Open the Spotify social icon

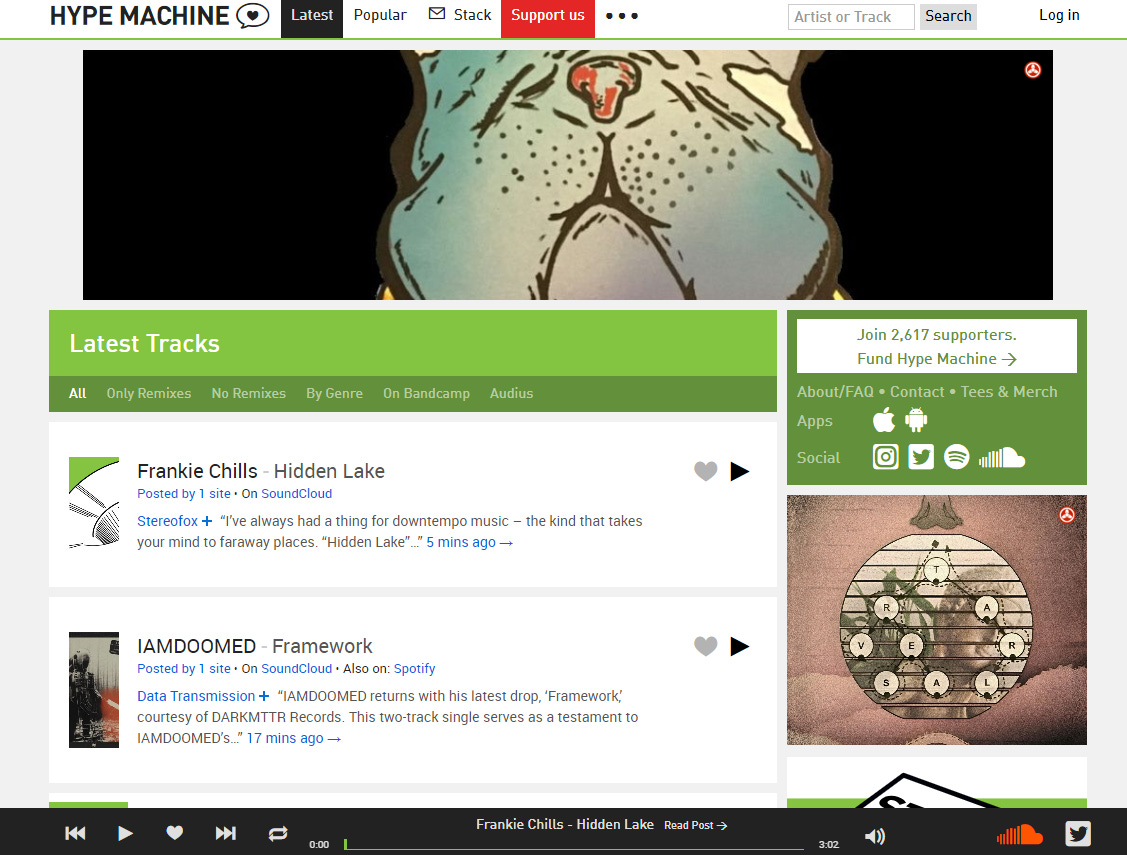tap(957, 457)
